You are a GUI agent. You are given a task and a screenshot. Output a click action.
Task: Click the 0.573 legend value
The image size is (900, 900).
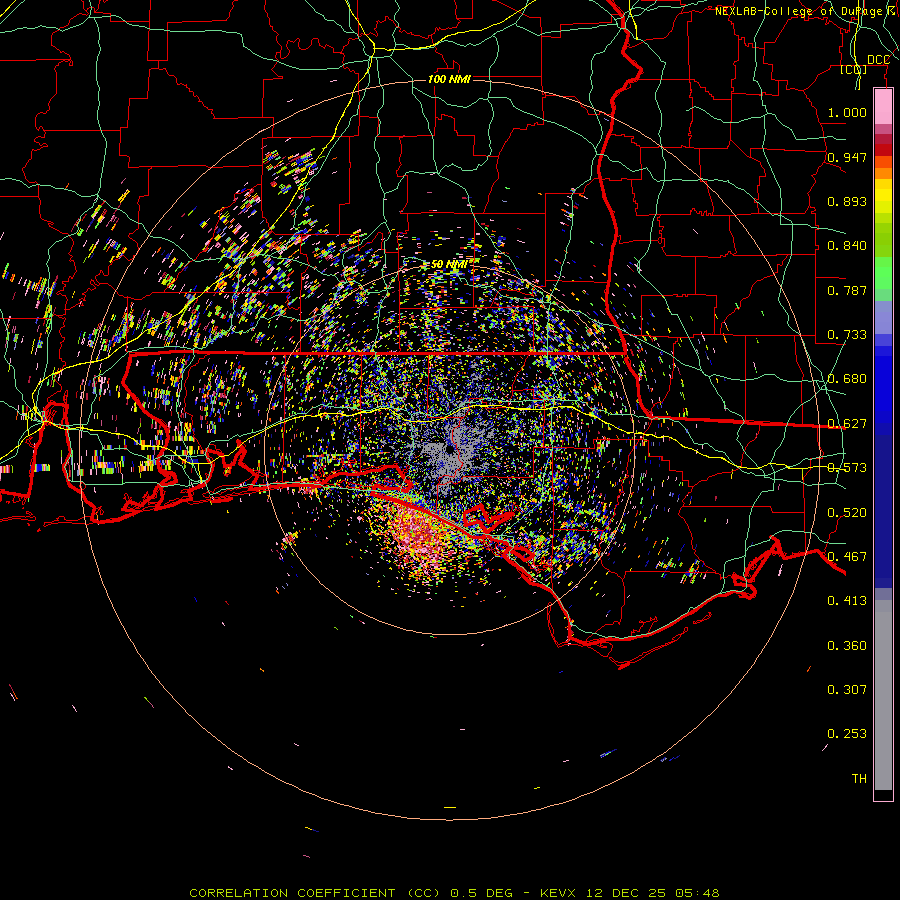[x=847, y=468]
